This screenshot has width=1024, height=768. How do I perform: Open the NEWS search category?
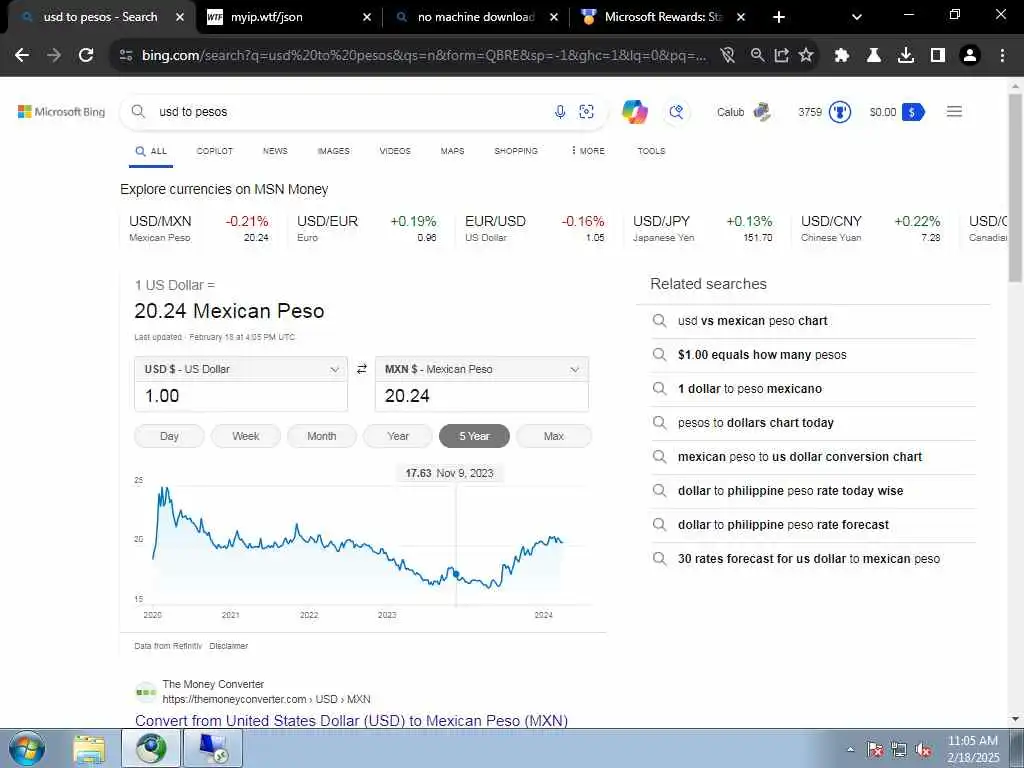275,151
